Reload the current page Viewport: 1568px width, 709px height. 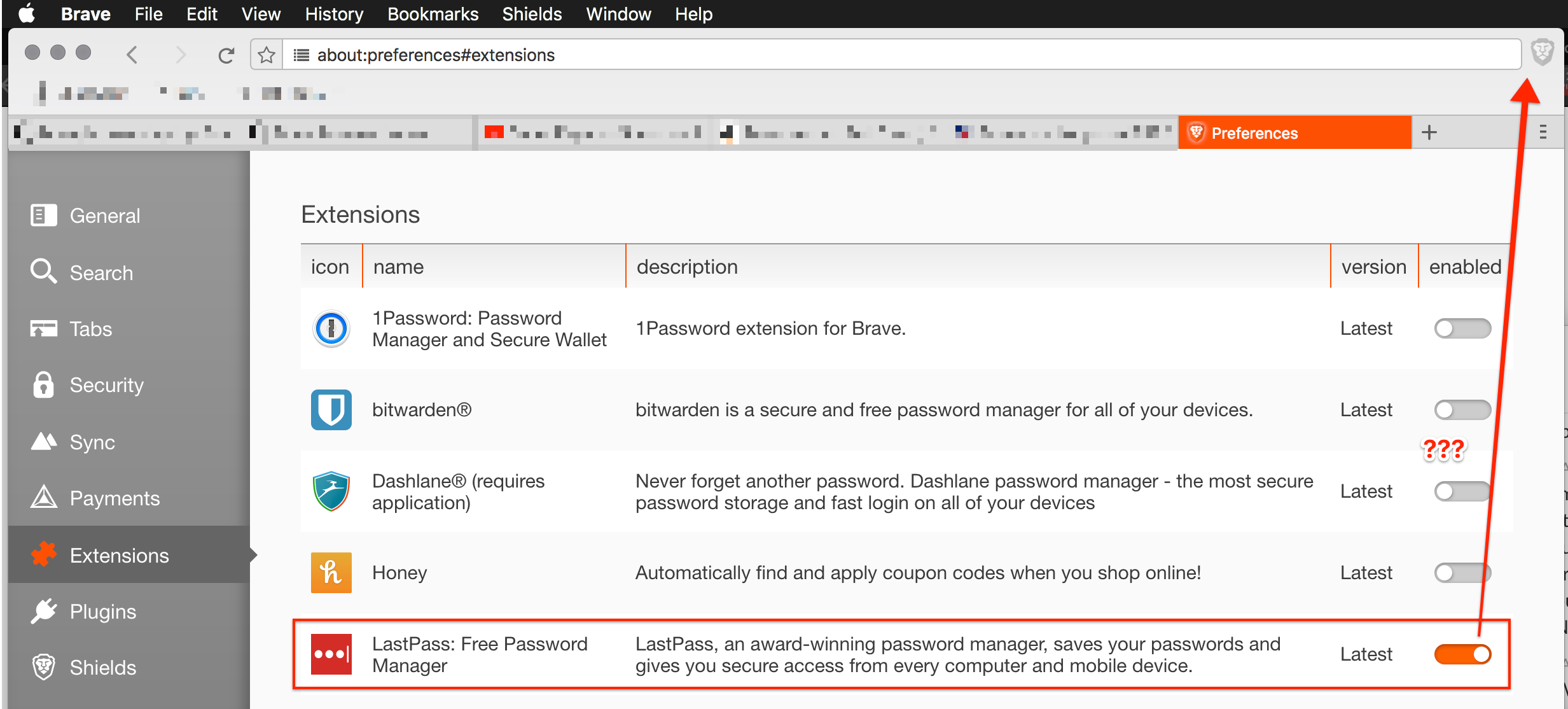[226, 54]
